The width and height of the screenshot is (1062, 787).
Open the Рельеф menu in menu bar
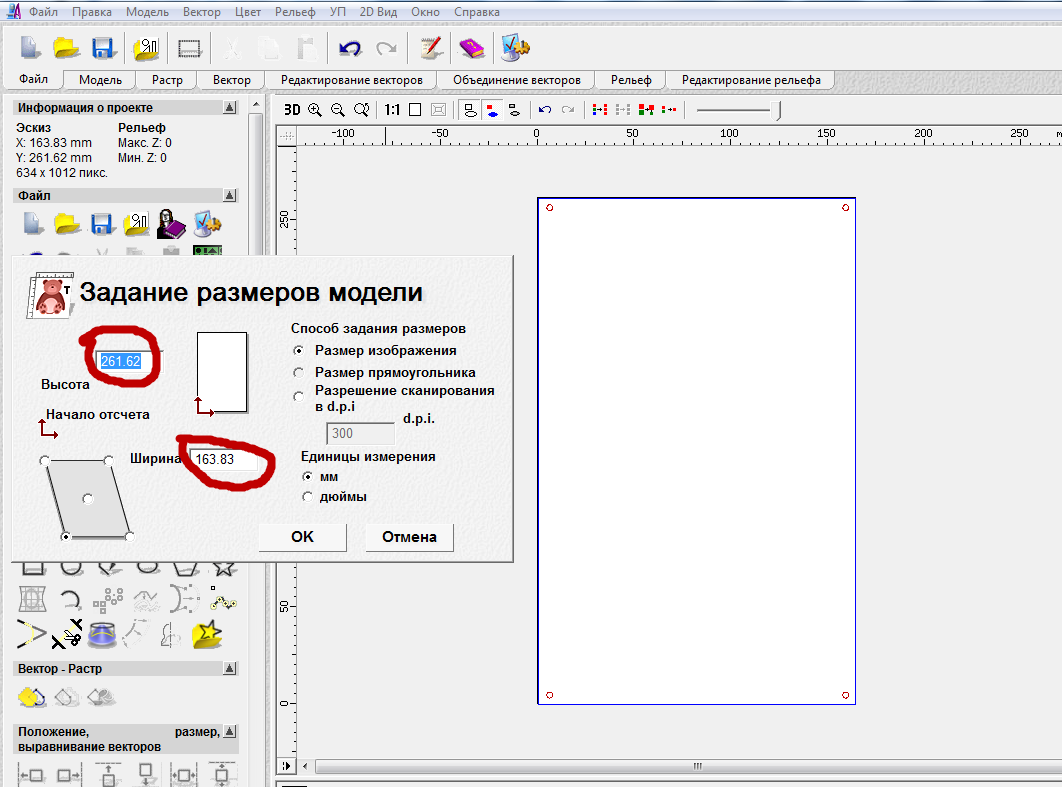coord(295,12)
